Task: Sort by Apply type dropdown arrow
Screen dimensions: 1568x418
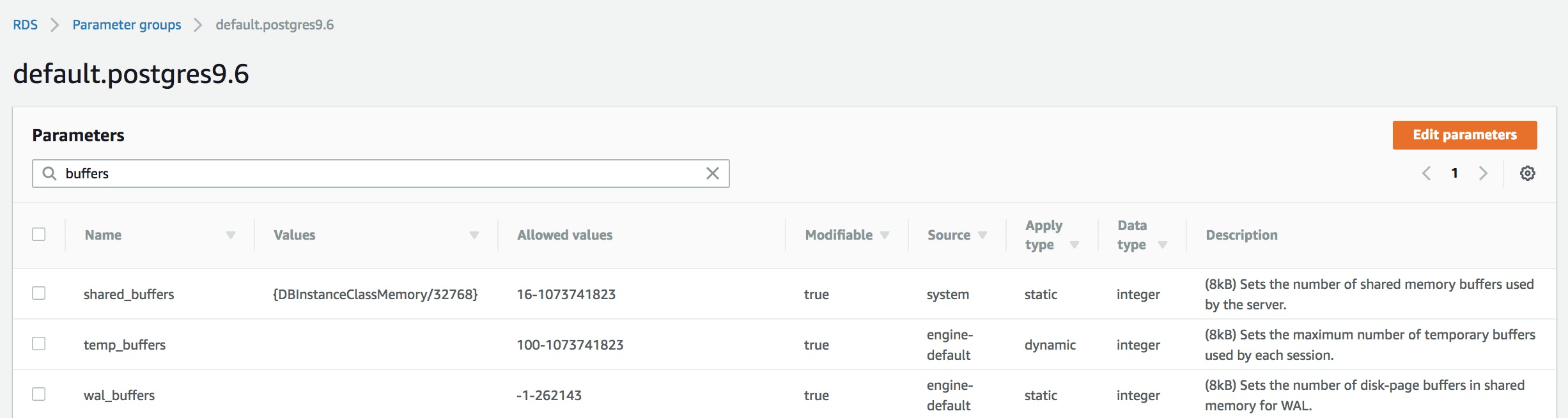Action: (x=1075, y=245)
